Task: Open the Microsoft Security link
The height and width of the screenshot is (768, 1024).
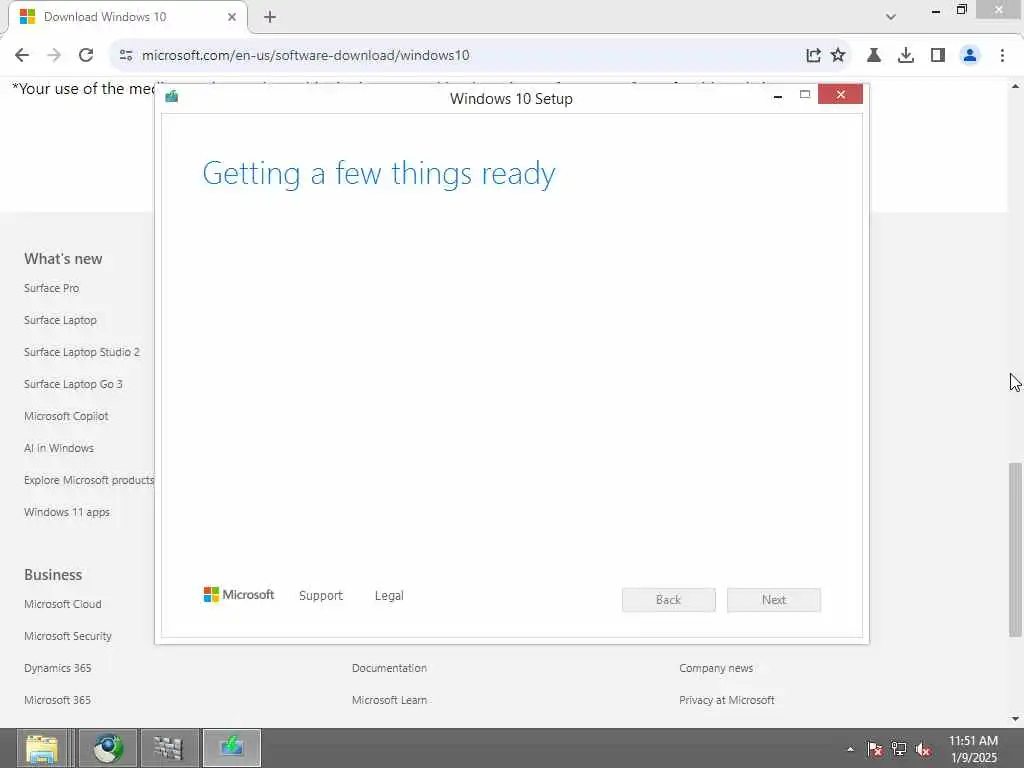Action: coord(68,636)
